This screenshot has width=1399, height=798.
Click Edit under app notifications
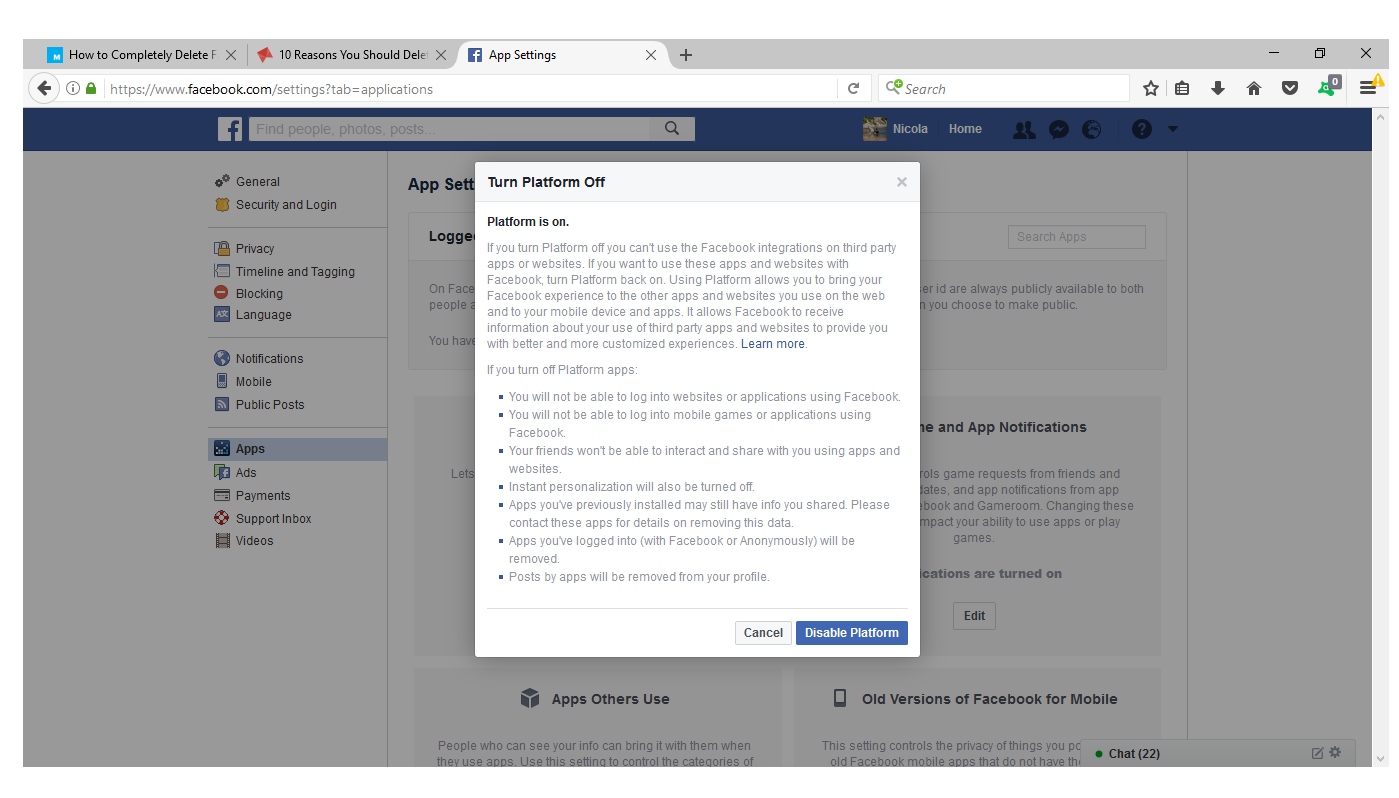pyautogui.click(x=974, y=616)
